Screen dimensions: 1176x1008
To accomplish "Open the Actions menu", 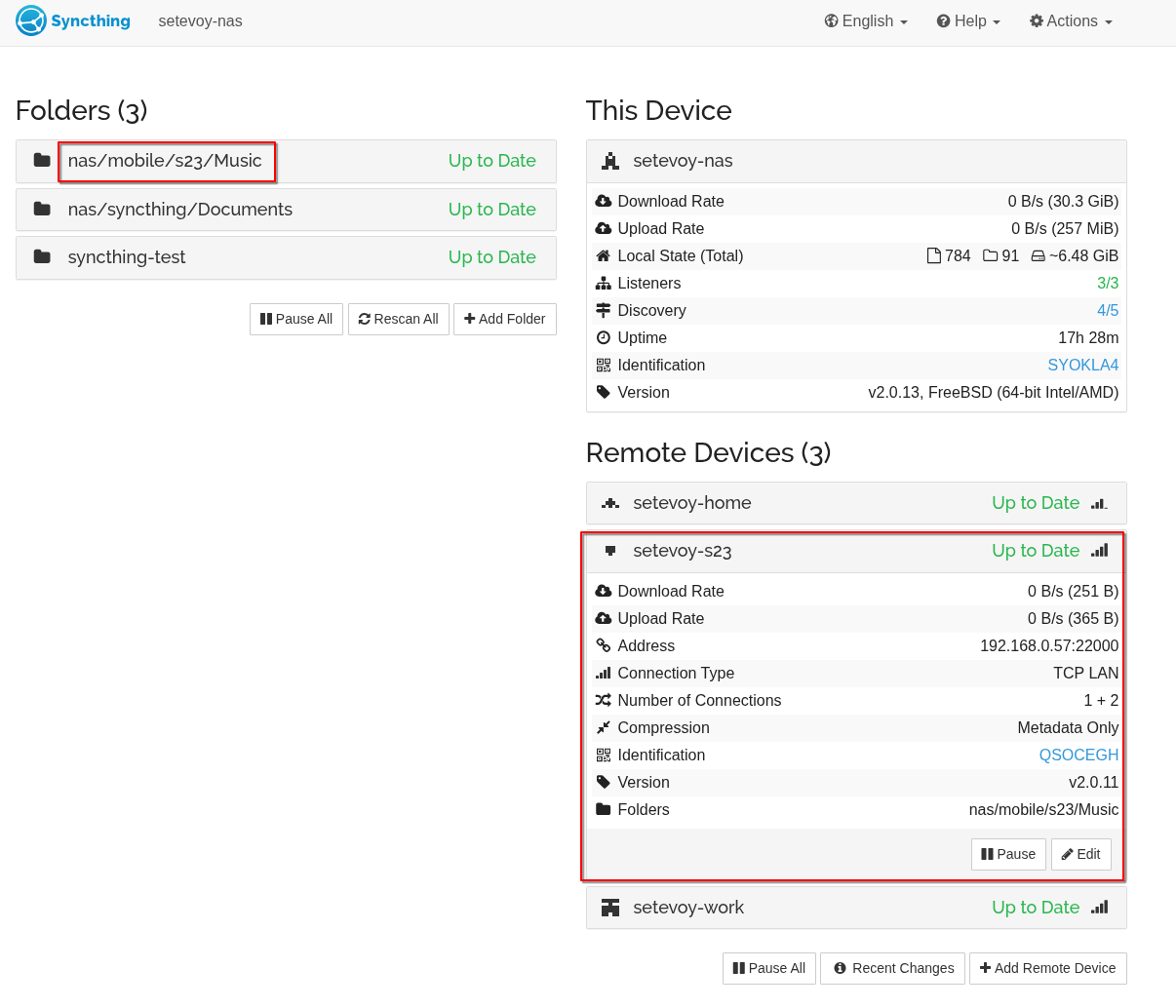I will [1071, 21].
